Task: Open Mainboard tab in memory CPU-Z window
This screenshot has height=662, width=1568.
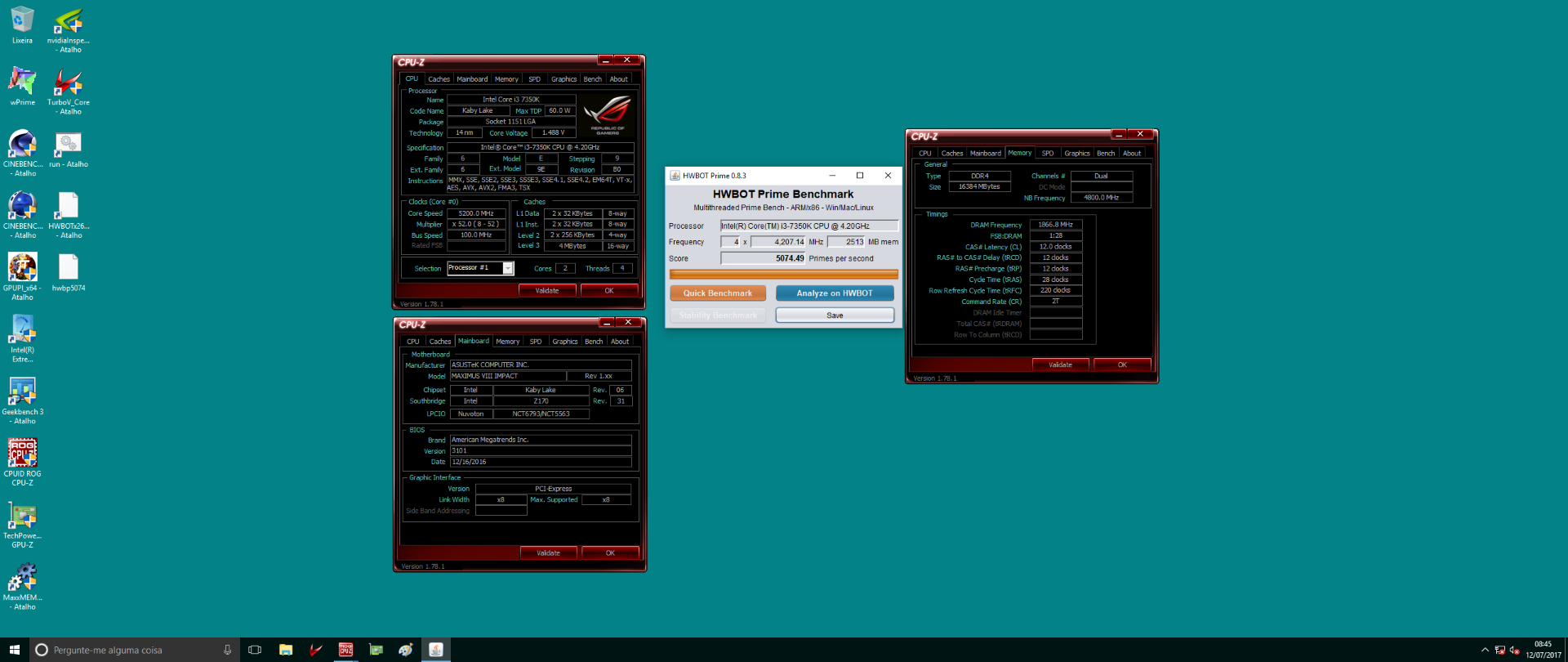Action: (985, 154)
